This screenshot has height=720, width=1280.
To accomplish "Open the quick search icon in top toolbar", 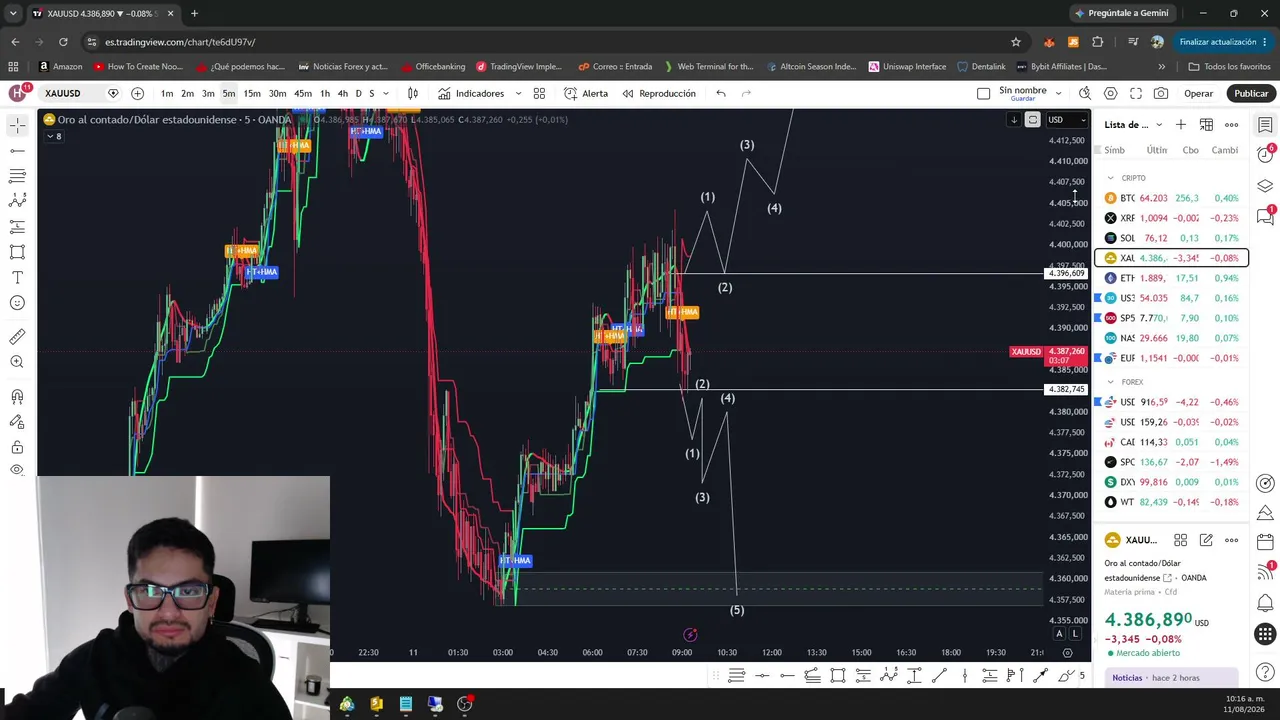I will pyautogui.click(x=1085, y=94).
